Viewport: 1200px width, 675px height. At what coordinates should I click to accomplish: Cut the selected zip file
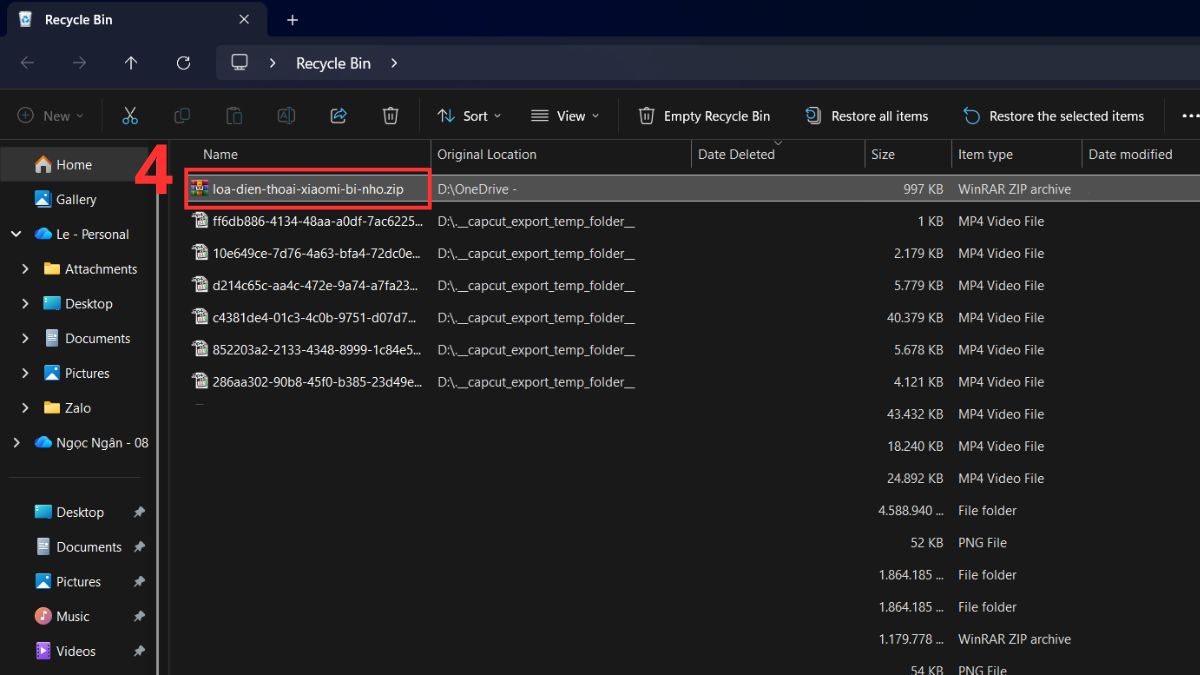[130, 115]
